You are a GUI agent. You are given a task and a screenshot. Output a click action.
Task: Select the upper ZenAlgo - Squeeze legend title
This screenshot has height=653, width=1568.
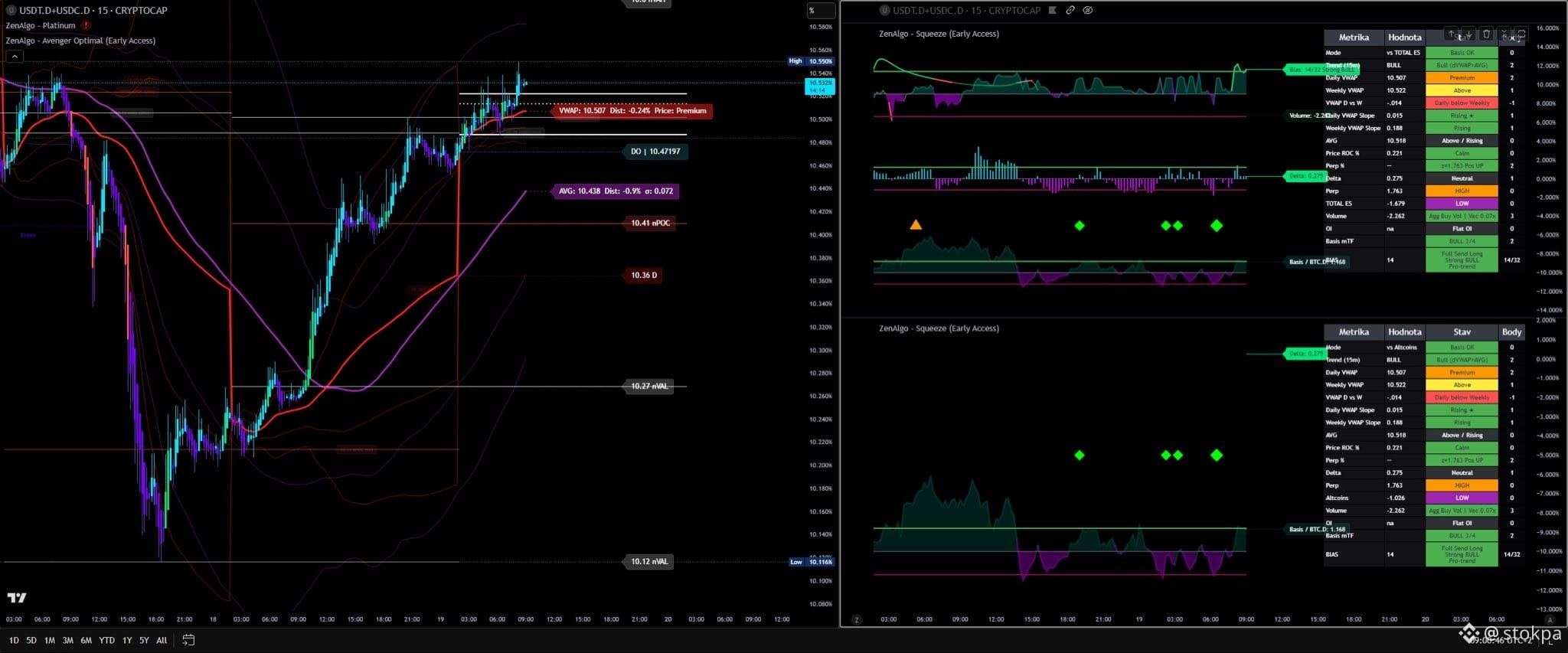click(x=939, y=34)
